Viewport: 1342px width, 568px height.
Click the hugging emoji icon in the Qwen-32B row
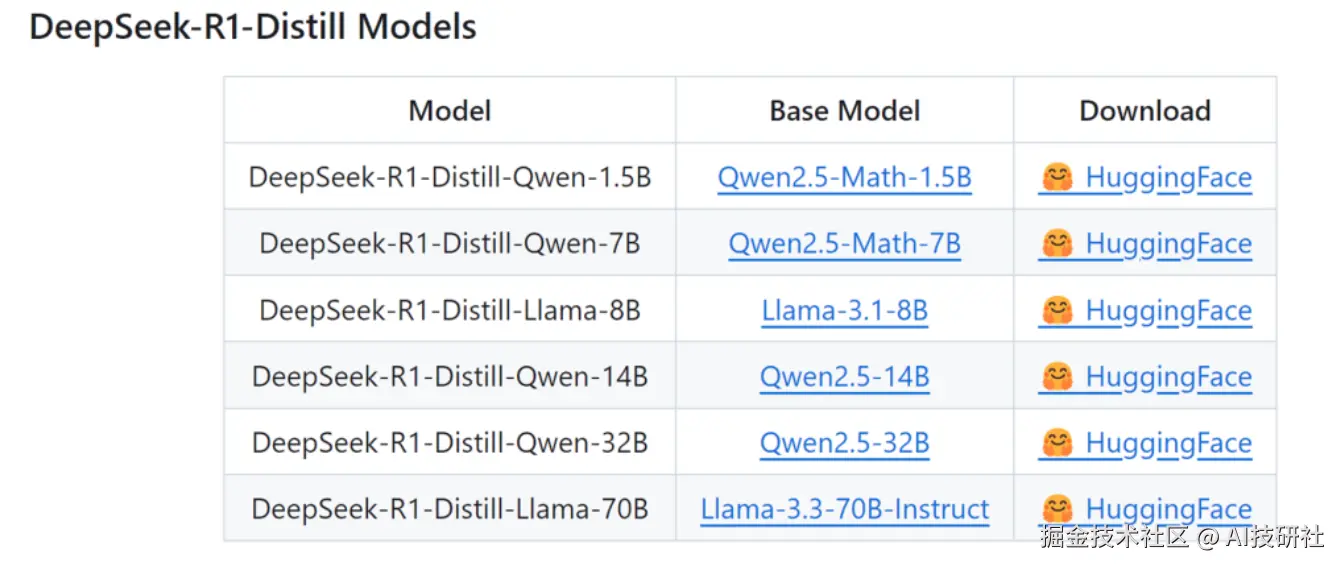click(1057, 443)
